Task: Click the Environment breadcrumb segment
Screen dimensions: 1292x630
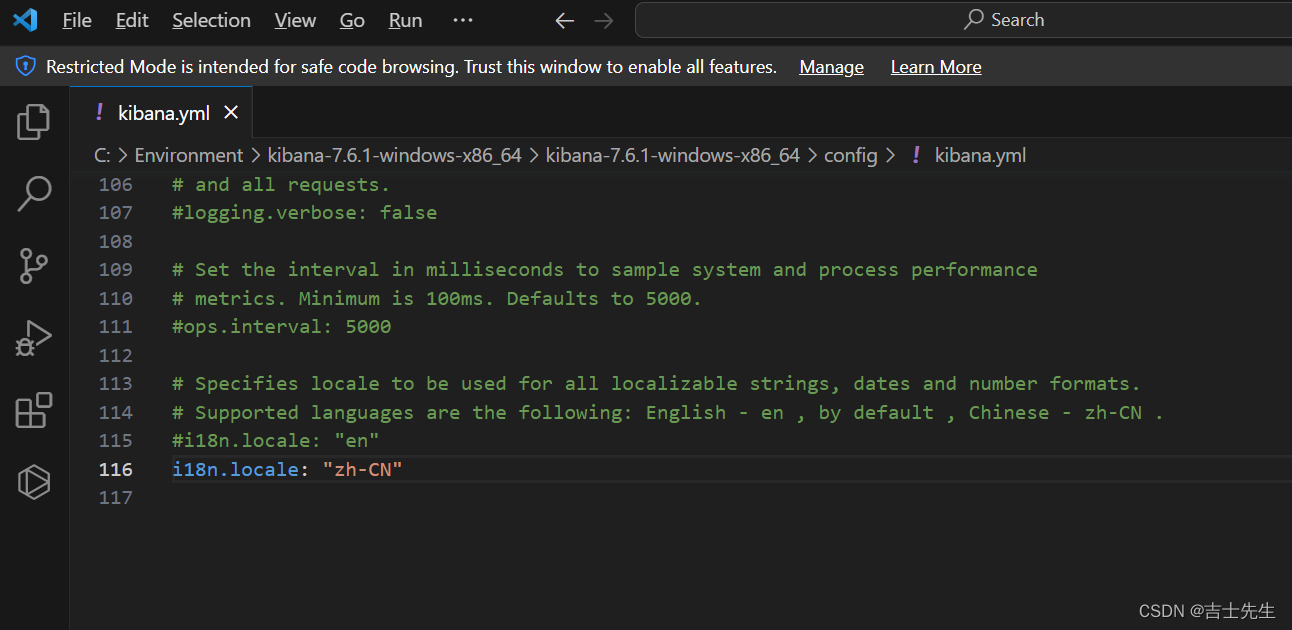Action: click(189, 155)
